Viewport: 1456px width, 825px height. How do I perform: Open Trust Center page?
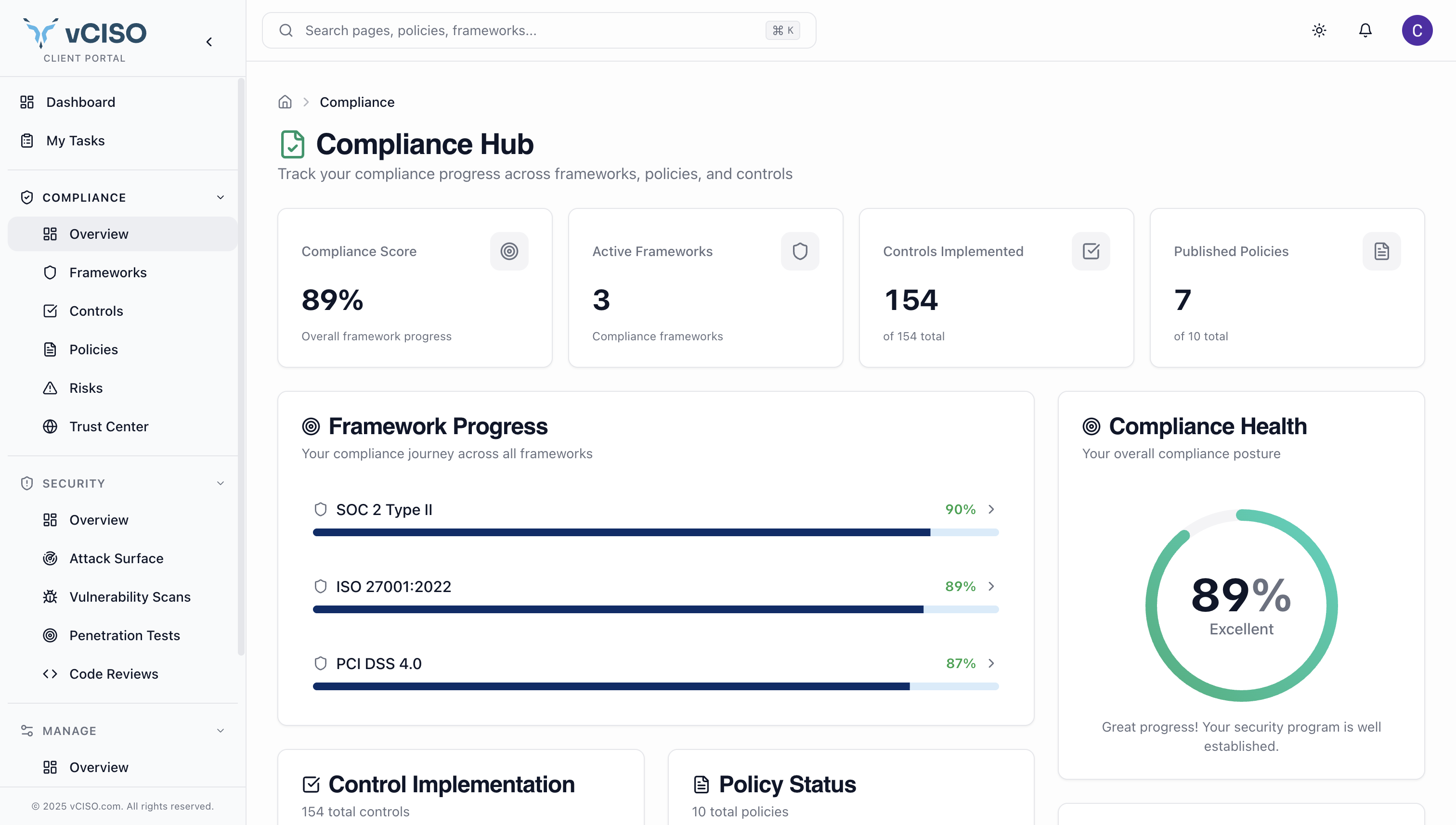(x=122, y=426)
